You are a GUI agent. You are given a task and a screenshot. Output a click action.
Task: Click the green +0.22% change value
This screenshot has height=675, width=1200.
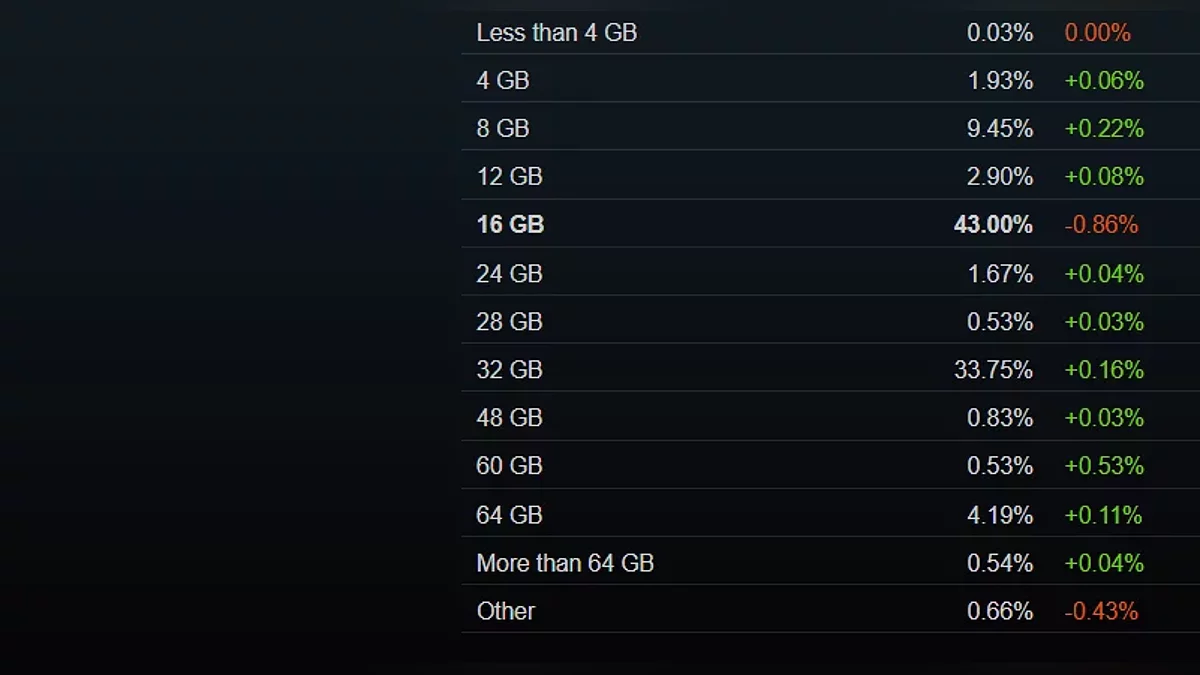coord(1104,129)
